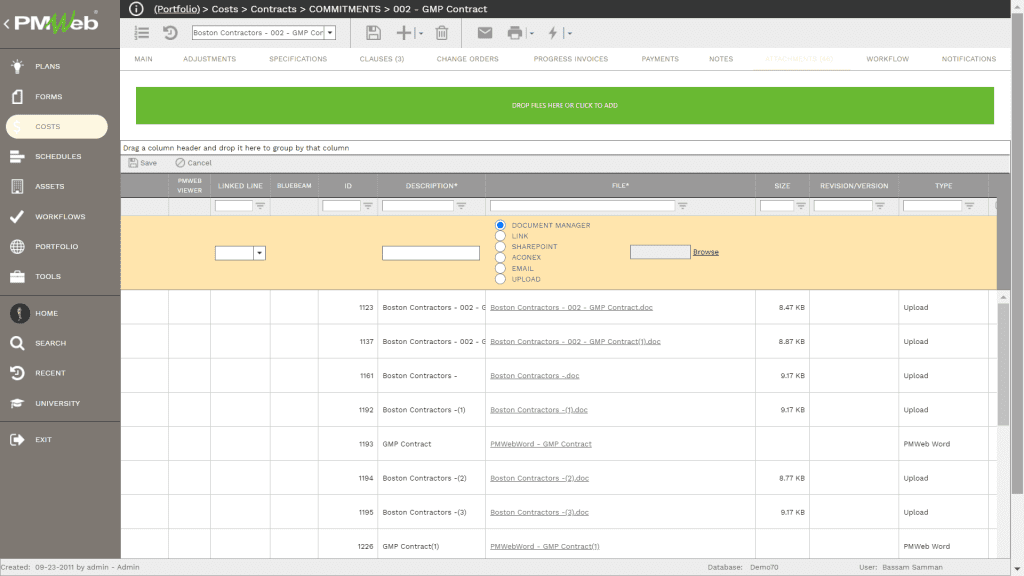Open Plans in the sidebar
Viewport: 1024px width, 576px height.
point(48,67)
